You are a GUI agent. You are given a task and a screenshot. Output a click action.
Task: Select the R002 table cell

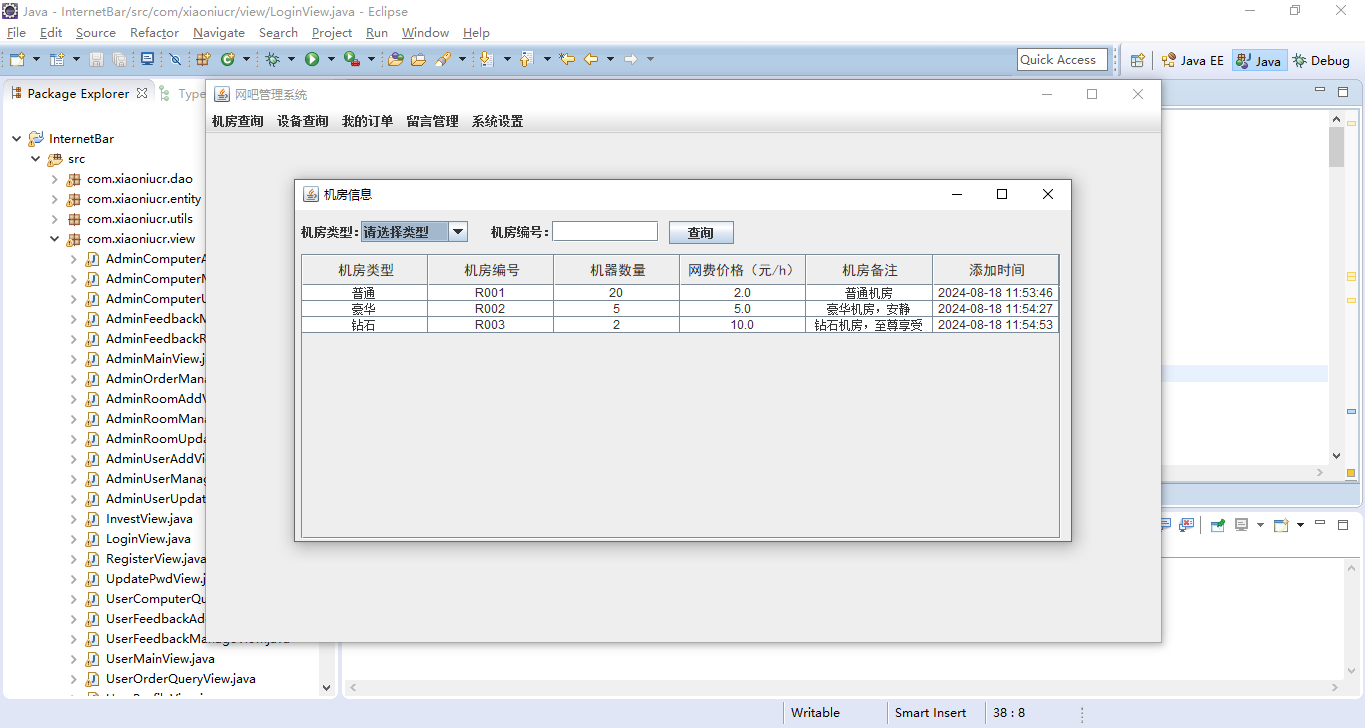pyautogui.click(x=490, y=309)
